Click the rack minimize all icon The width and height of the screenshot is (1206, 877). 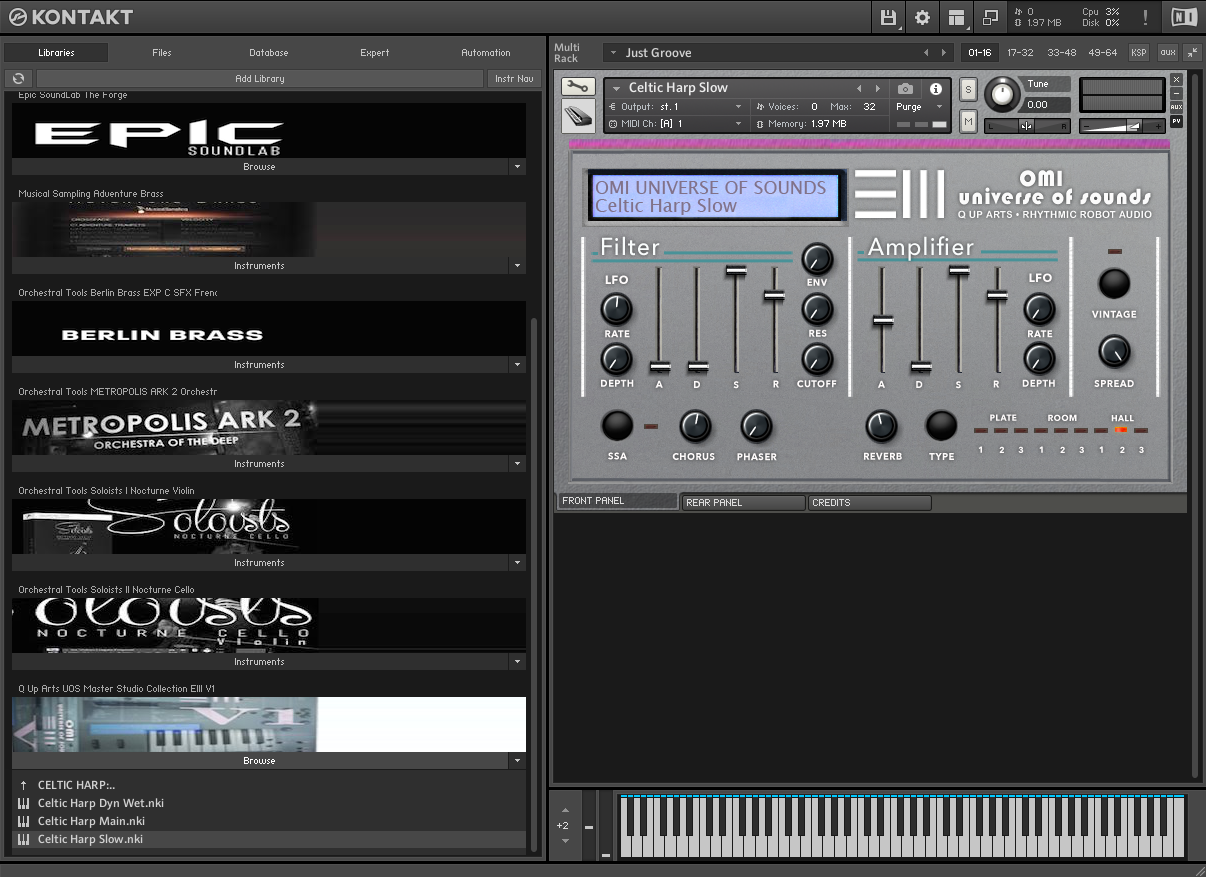pyautogui.click(x=1192, y=53)
